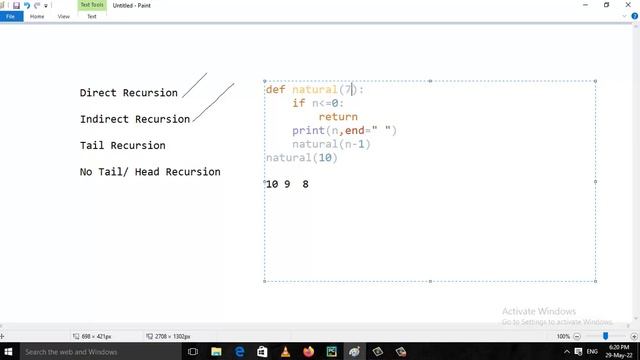The image size is (640, 360).
Task: Click the 'Direct Recursion' text
Action: tap(129, 93)
